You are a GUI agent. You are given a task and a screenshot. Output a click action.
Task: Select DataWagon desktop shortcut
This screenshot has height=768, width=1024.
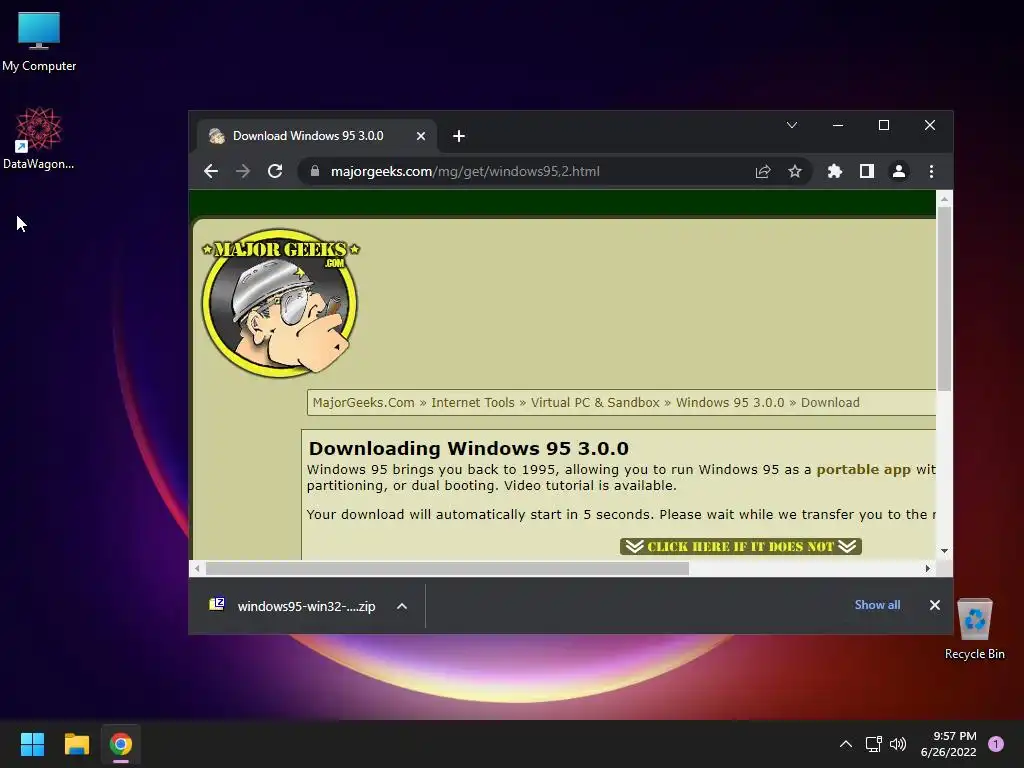pos(38,138)
